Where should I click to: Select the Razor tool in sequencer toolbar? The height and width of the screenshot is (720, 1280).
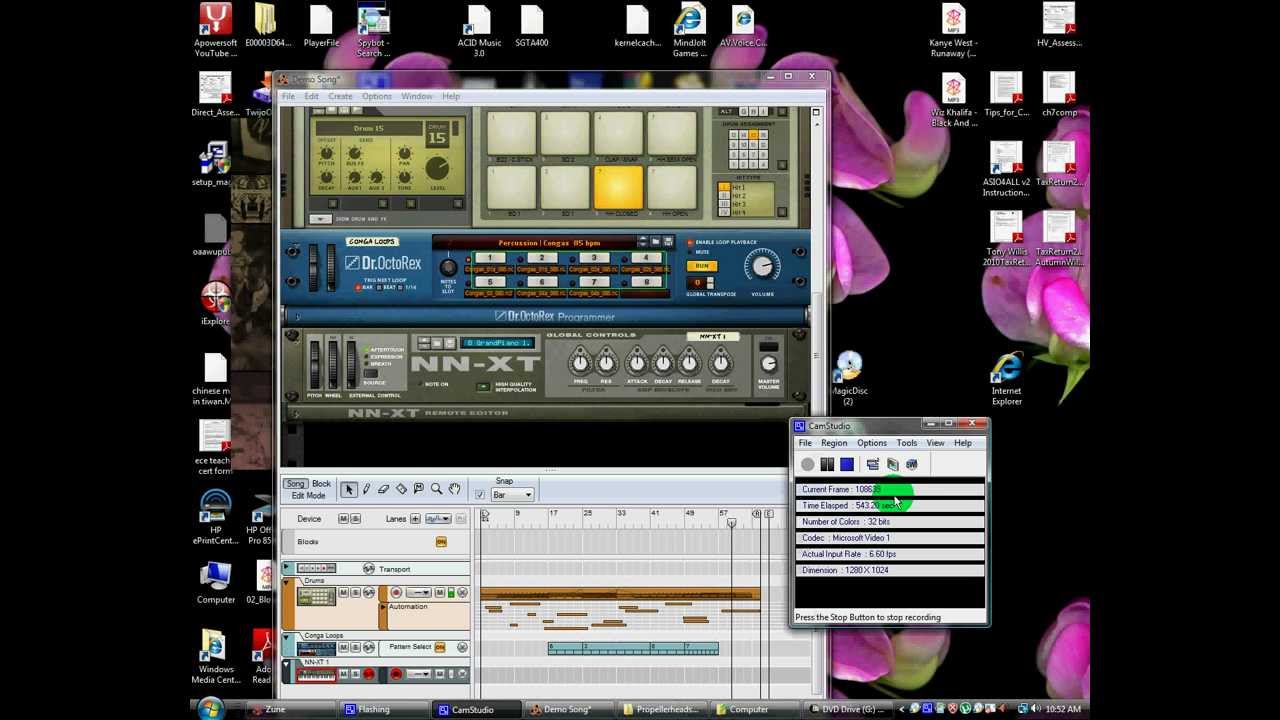[401, 489]
